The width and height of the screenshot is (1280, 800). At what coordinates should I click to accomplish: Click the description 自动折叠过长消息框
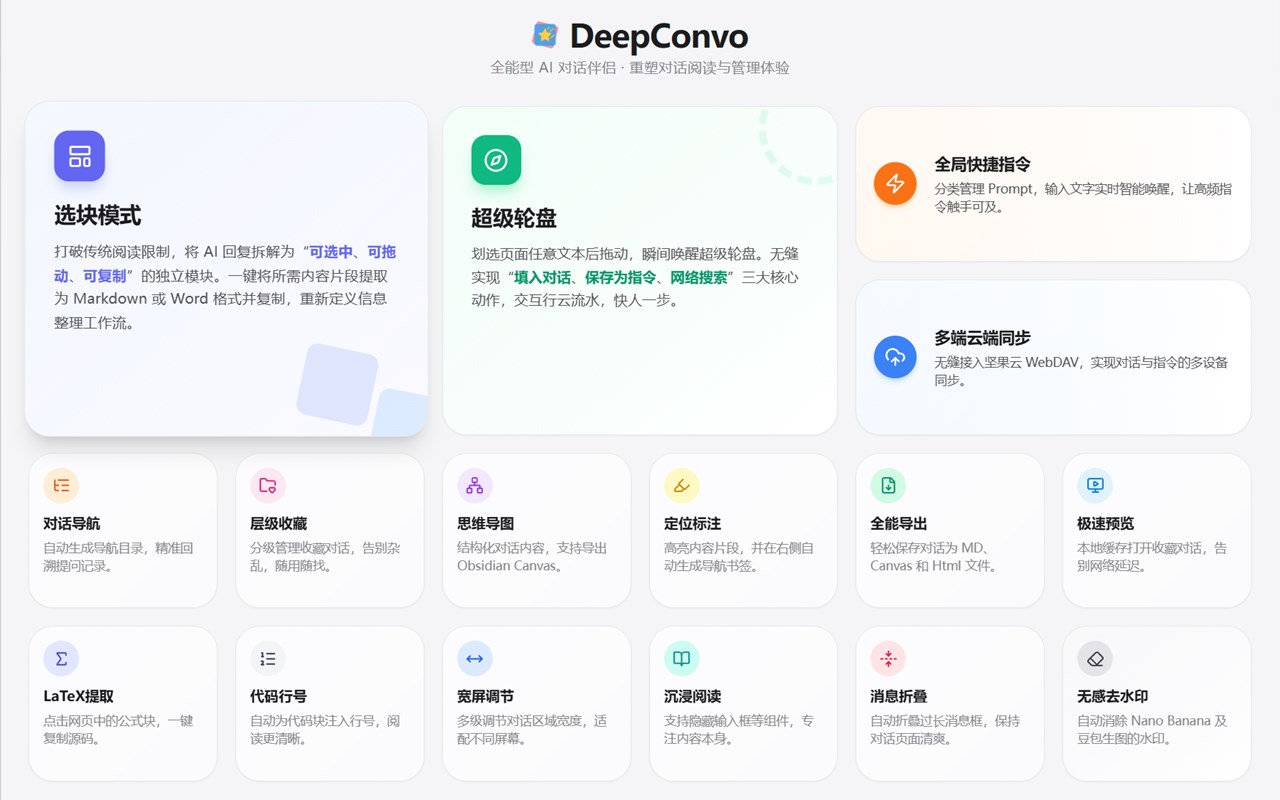click(x=945, y=730)
